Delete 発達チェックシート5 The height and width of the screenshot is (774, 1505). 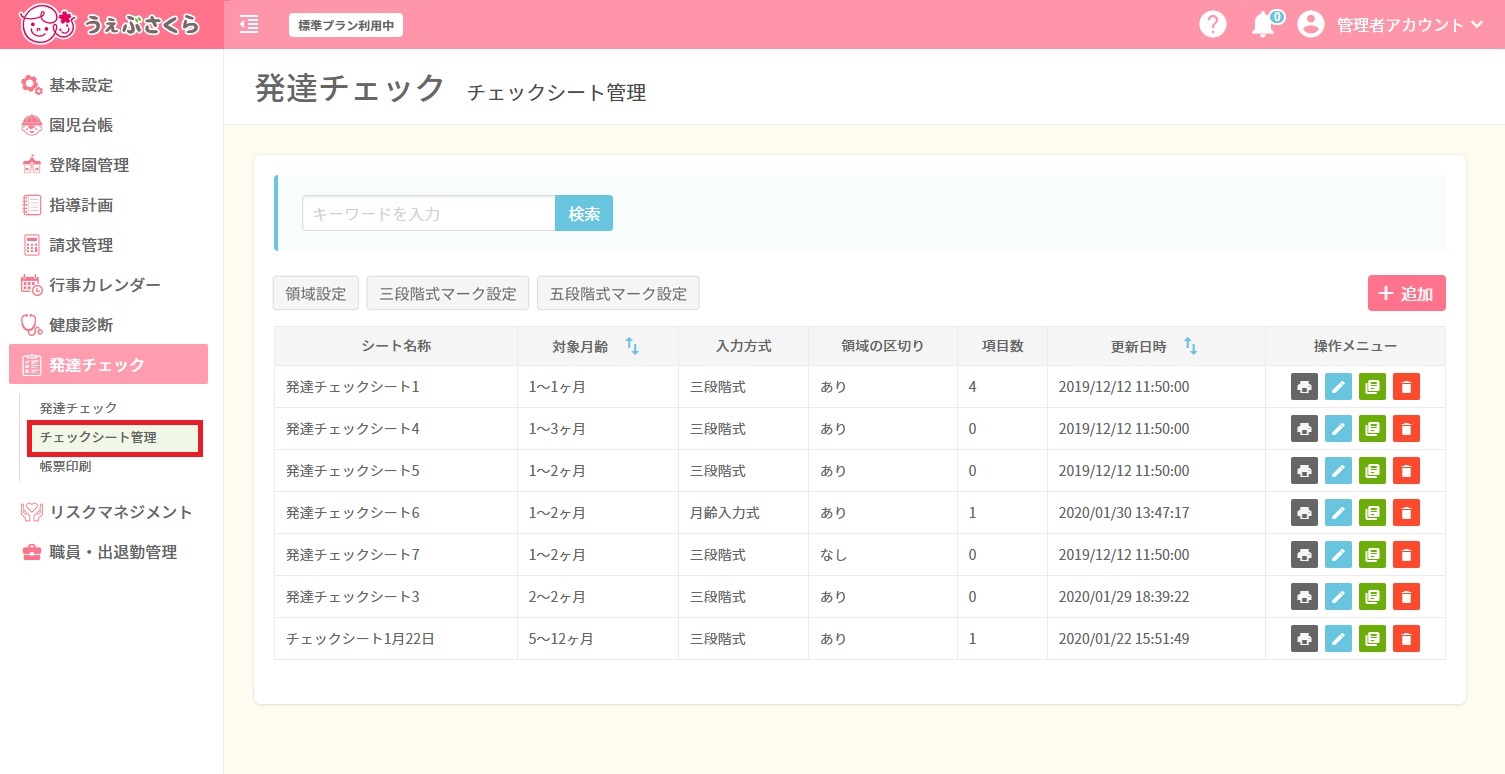pos(1406,471)
